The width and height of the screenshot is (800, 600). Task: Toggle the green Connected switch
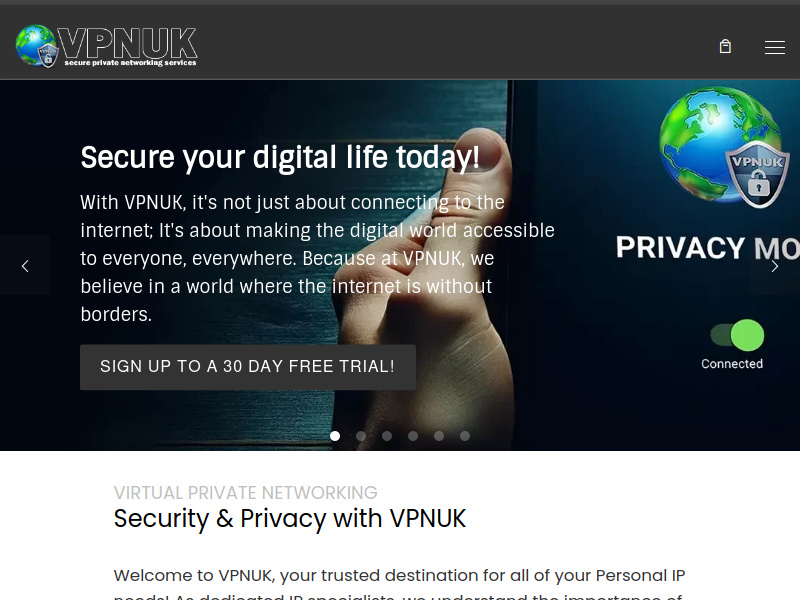click(737, 335)
